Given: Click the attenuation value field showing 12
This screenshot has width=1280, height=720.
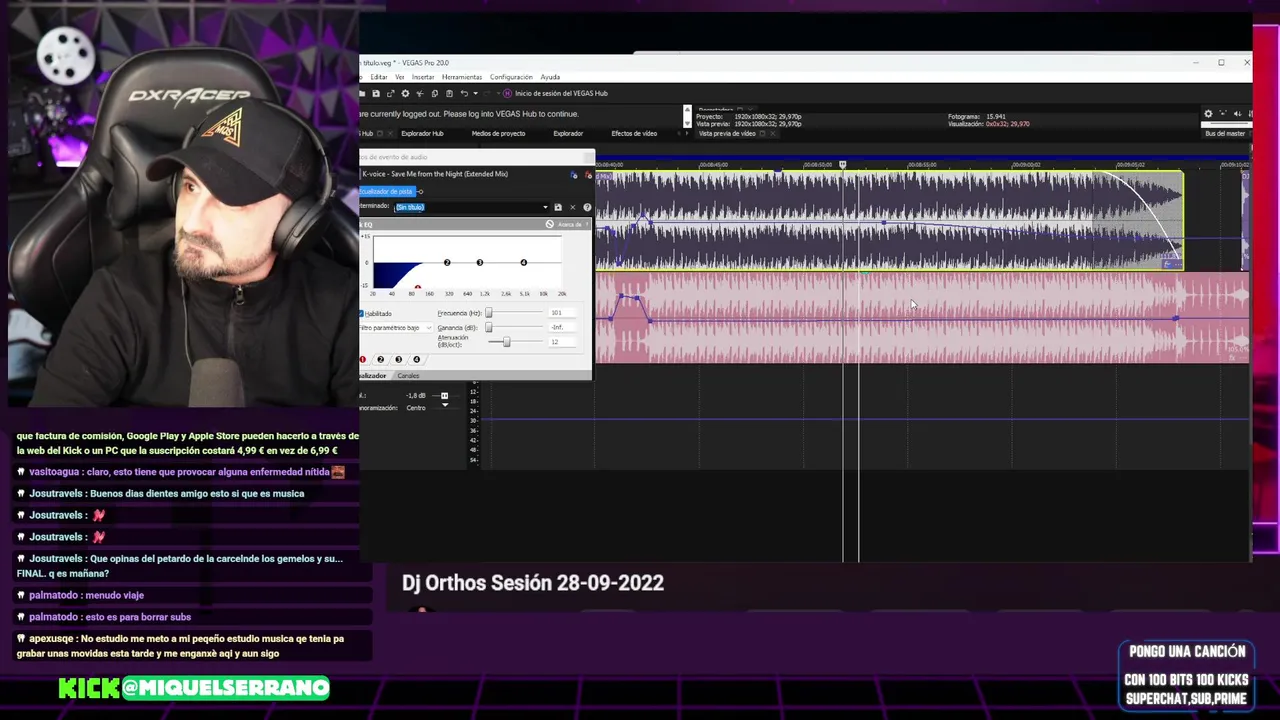Looking at the screenshot, I should click(564, 342).
